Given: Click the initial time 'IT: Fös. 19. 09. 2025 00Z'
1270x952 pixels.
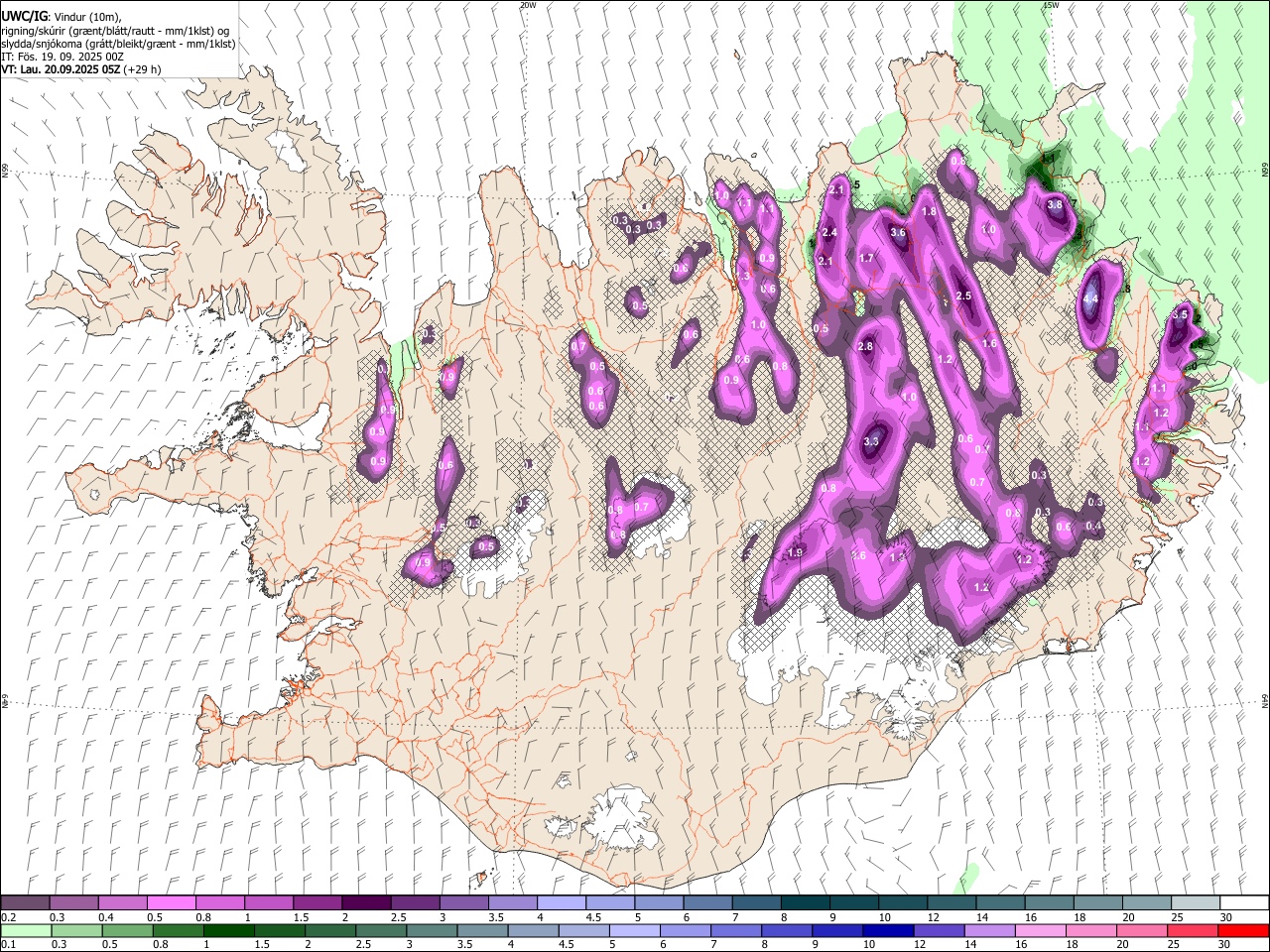Looking at the screenshot, I should [63, 57].
